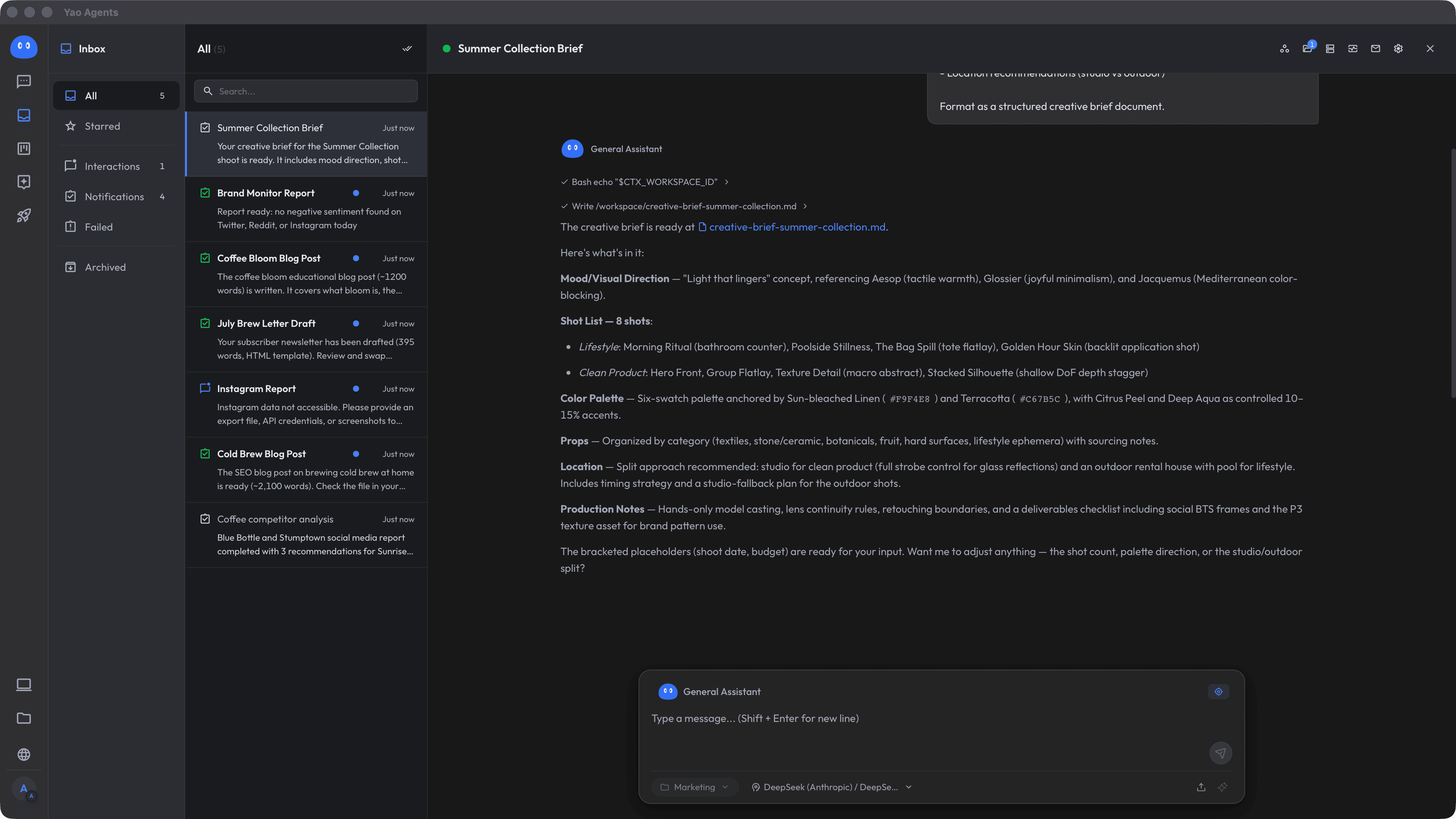Click the #C67B5C color code
1456x819 pixels.
coord(1039,399)
